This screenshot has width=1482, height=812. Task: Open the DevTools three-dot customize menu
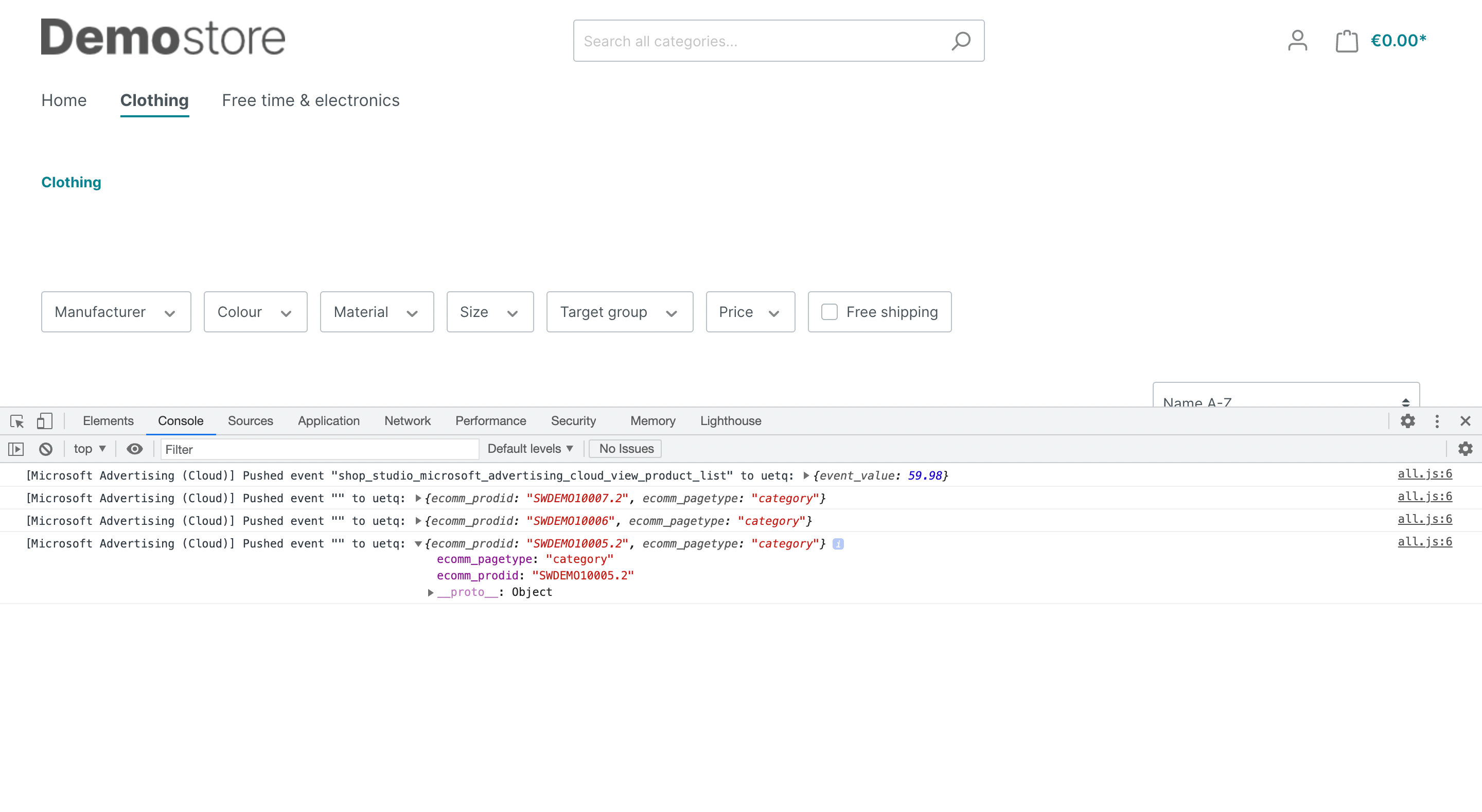coord(1437,421)
